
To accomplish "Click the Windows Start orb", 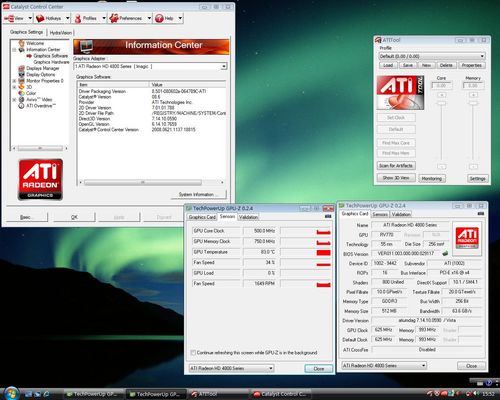I will click(11, 393).
